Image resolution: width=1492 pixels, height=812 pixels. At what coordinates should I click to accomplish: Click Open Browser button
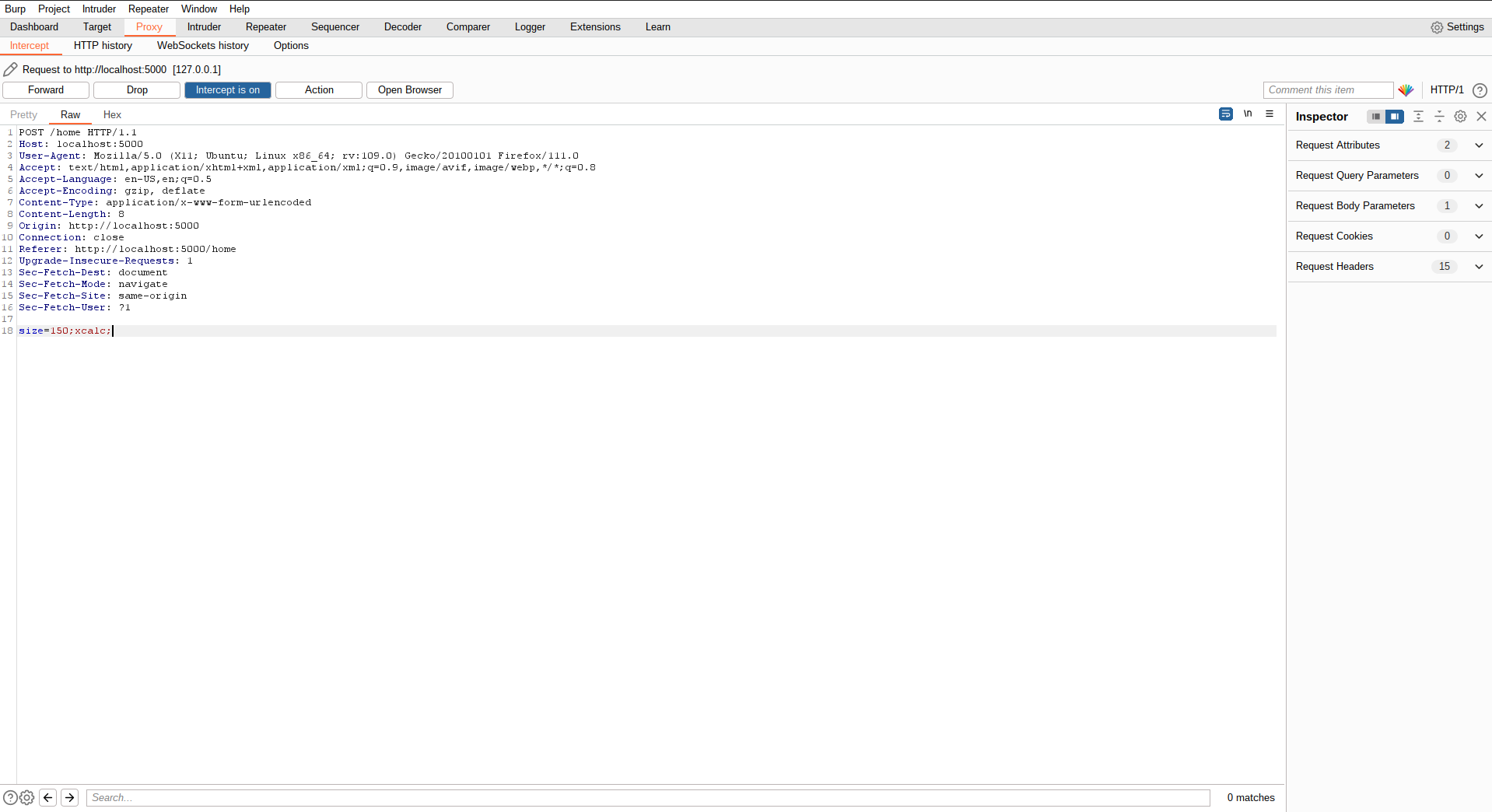pyautogui.click(x=410, y=90)
